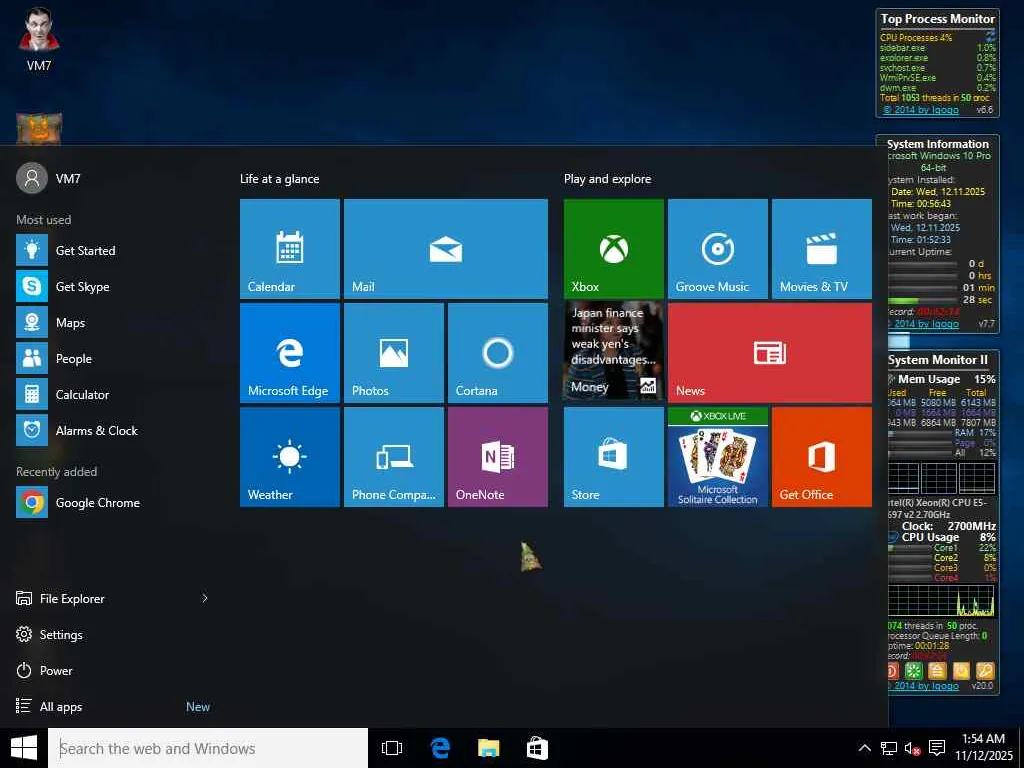This screenshot has height=768, width=1024.
Task: Open Get Skype from Most used
Action: click(x=114, y=286)
